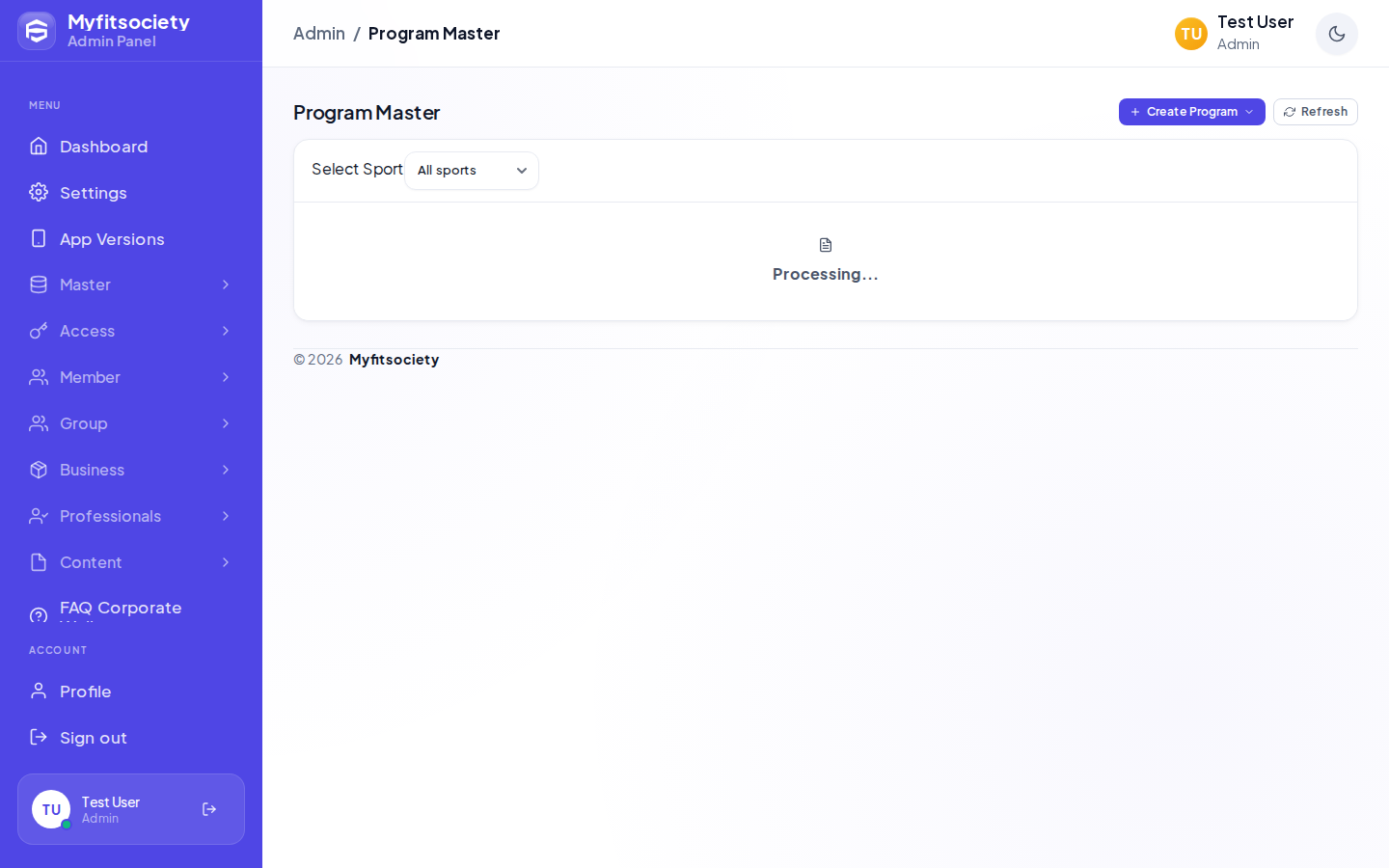Expand the Member menu section
This screenshot has height=868, width=1389.
tap(131, 377)
